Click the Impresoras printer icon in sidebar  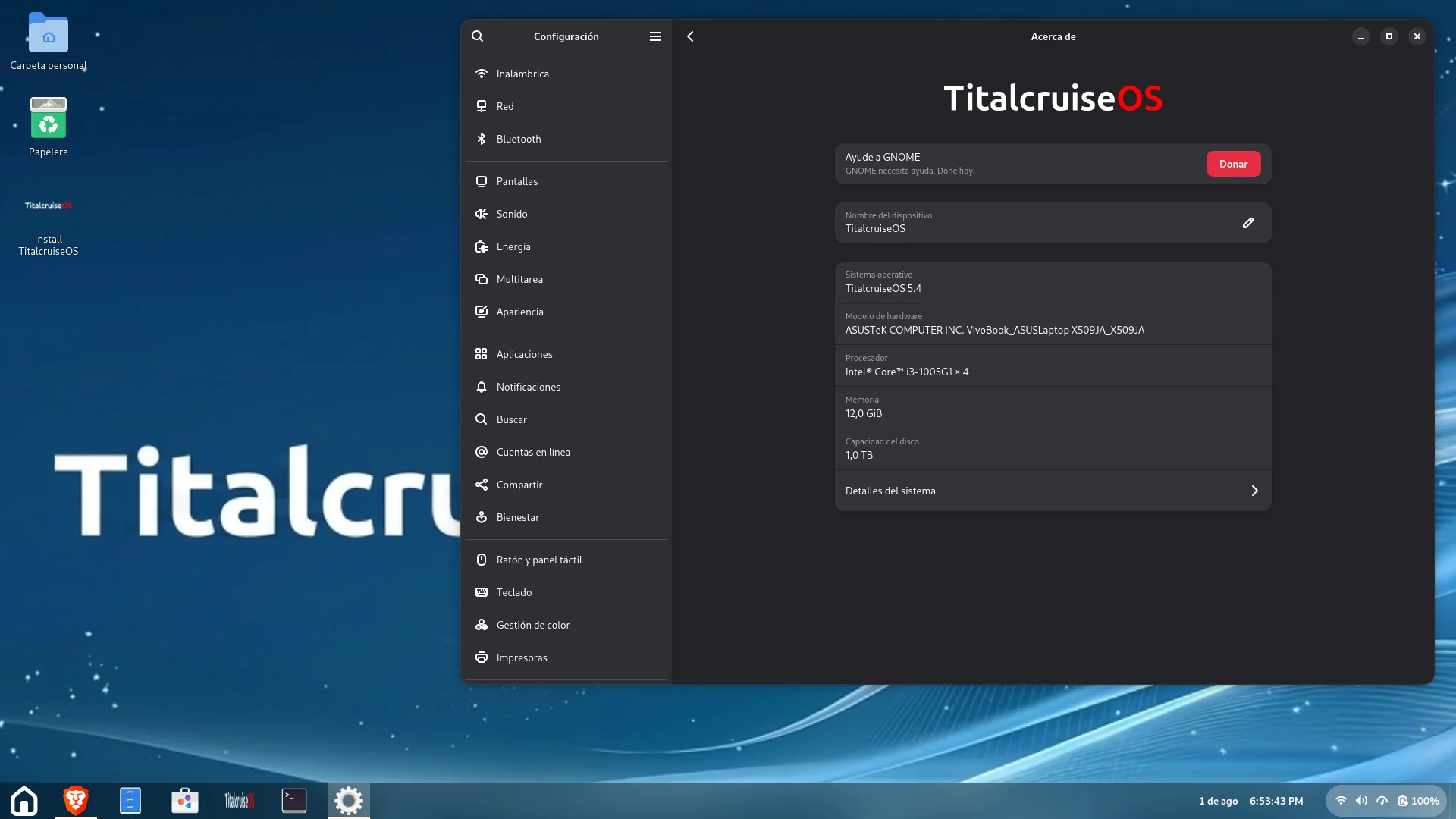pos(482,657)
